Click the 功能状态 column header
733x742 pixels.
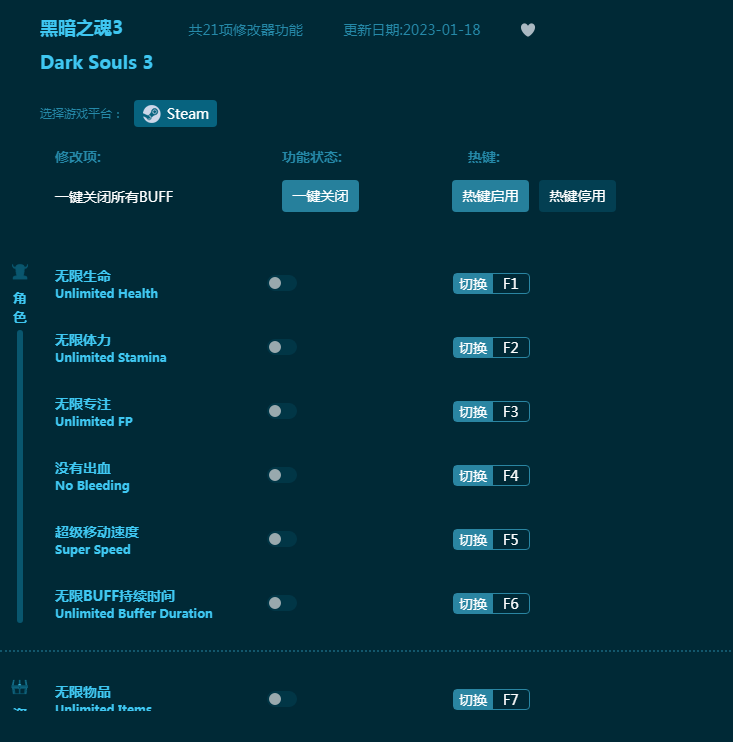(312, 157)
